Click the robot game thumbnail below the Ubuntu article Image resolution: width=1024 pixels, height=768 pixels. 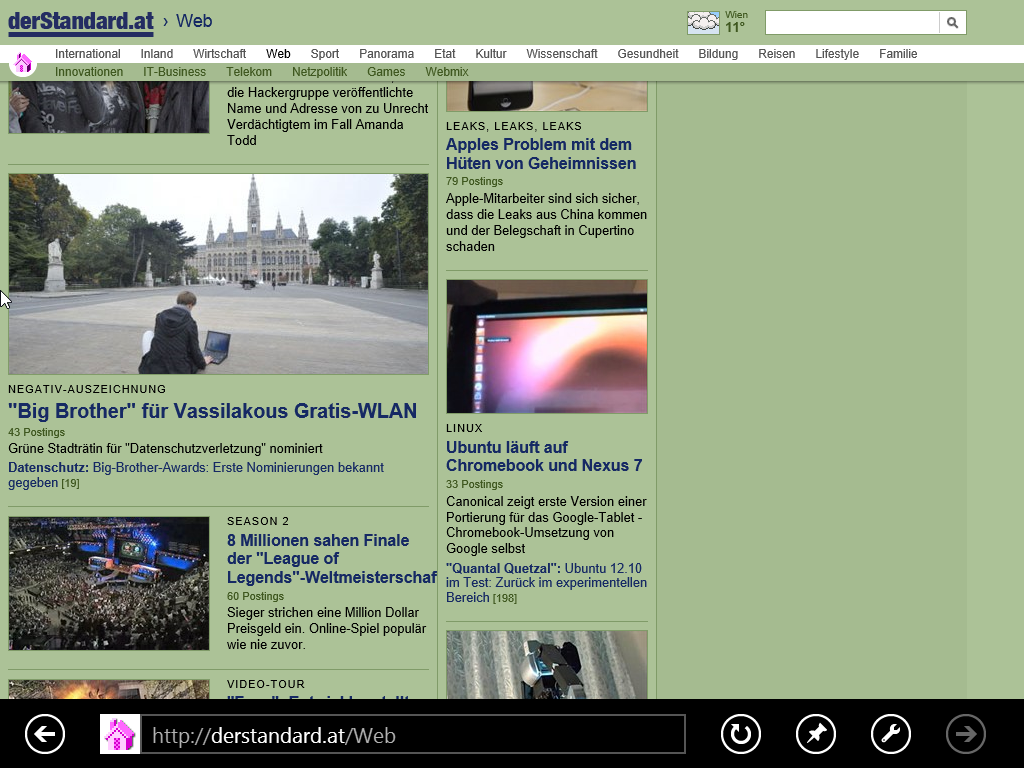(x=547, y=664)
